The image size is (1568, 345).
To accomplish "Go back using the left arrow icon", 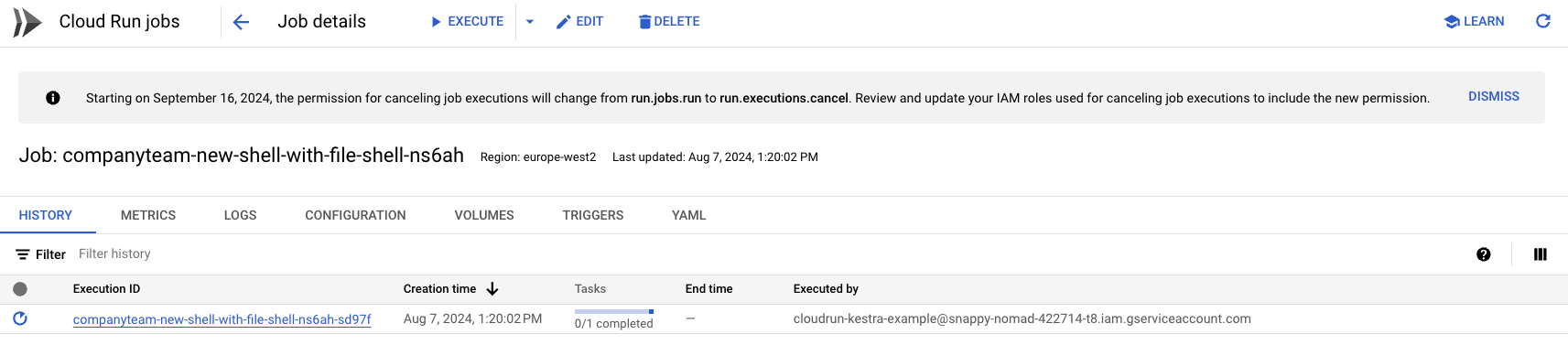I will pyautogui.click(x=241, y=22).
